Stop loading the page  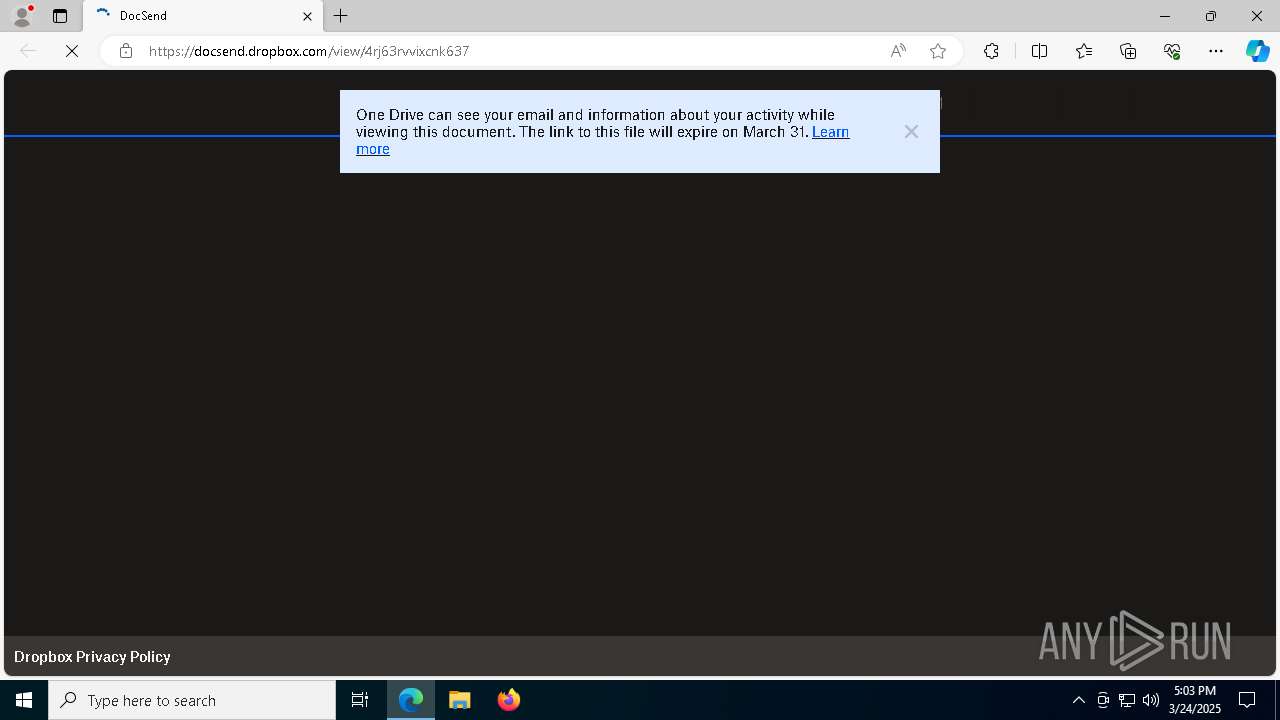(x=72, y=51)
